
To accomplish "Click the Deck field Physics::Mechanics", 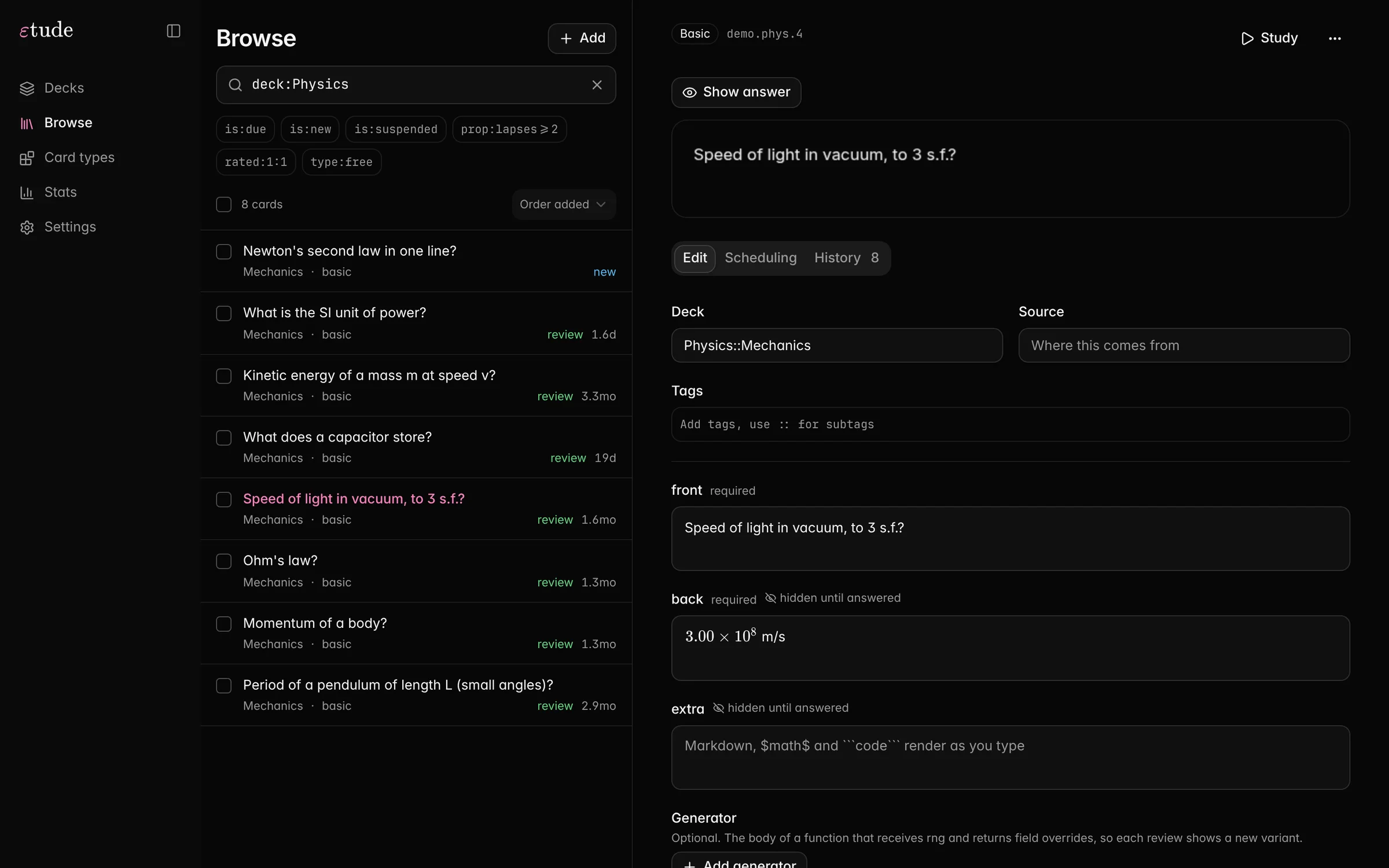I will pos(837,345).
